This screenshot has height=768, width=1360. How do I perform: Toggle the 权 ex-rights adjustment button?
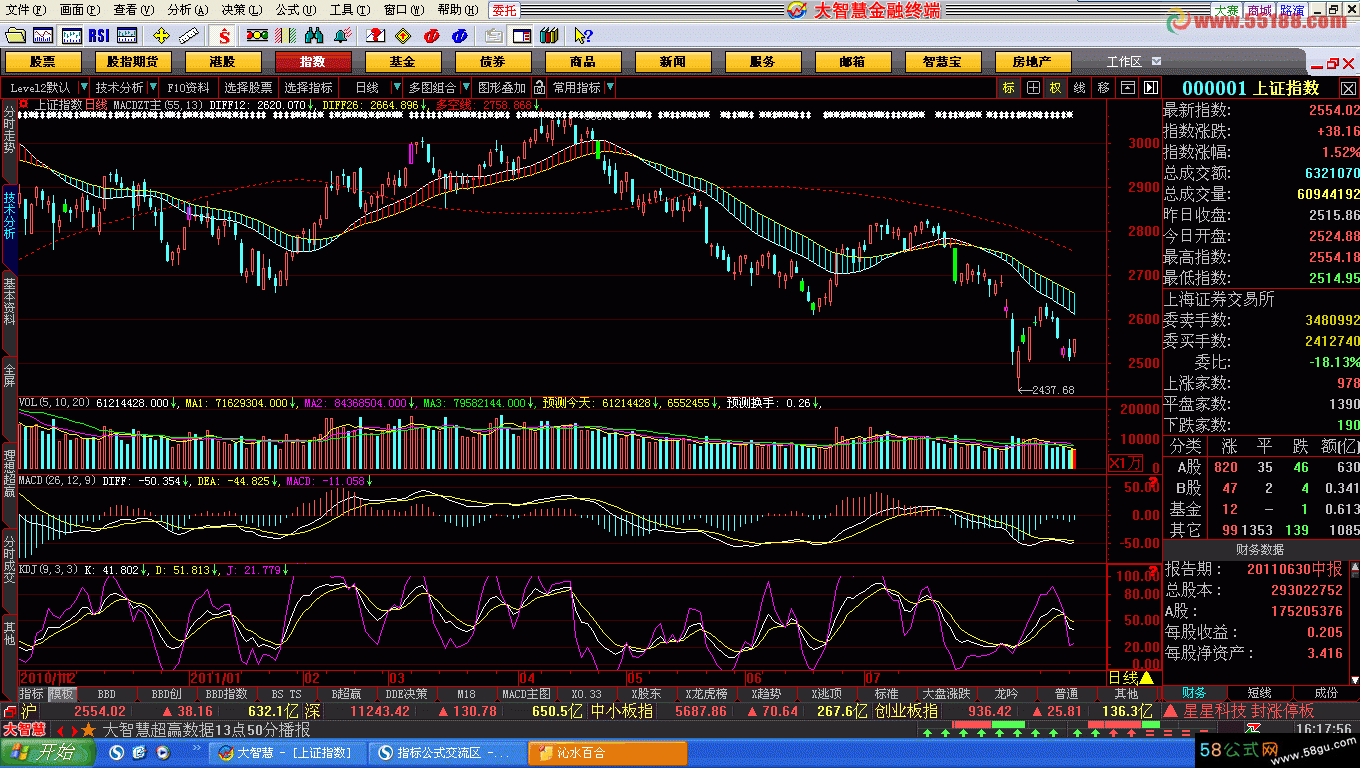pos(1055,88)
